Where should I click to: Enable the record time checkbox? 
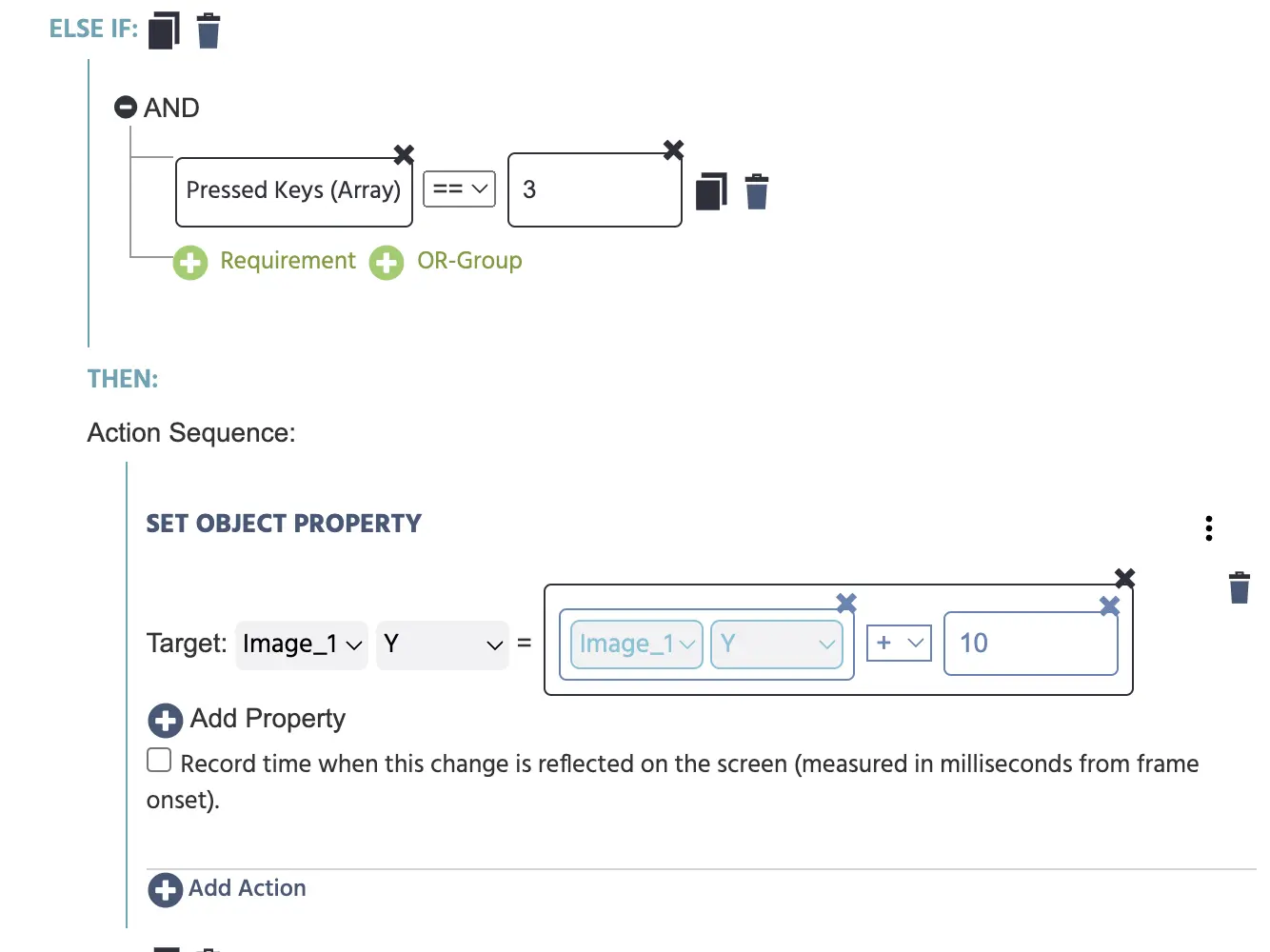pos(159,760)
